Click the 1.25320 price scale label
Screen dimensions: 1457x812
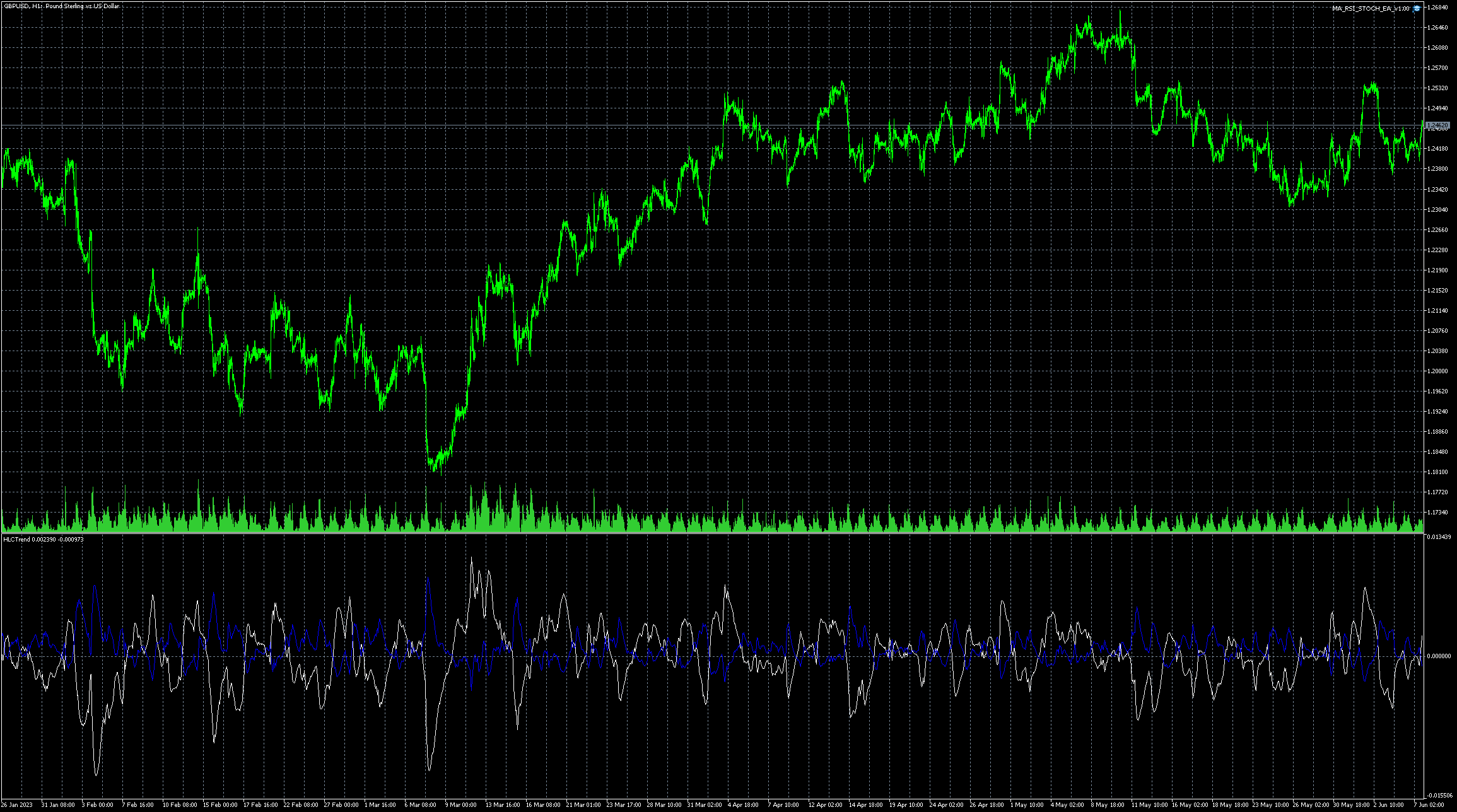[x=1437, y=88]
